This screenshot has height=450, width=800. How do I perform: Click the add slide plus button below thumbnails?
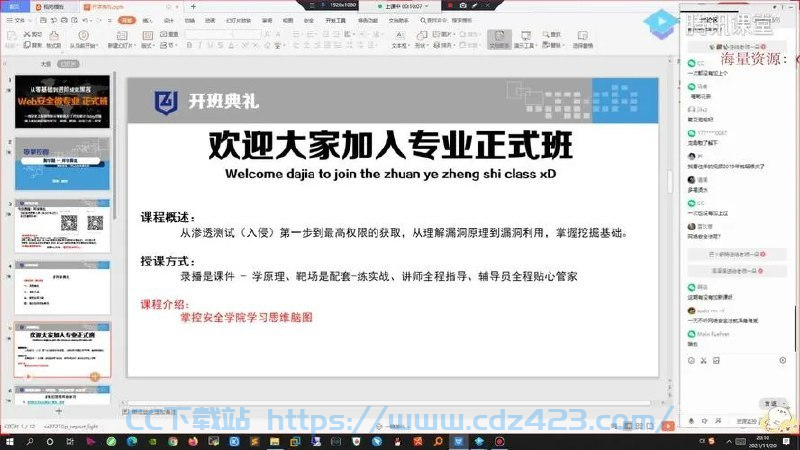[x=59, y=411]
